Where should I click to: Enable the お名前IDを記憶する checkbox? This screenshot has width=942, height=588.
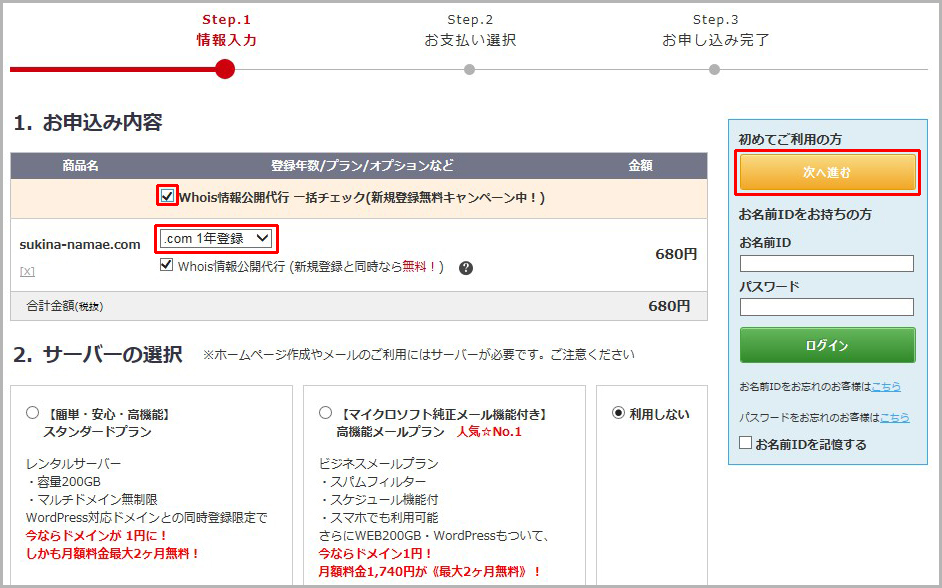[x=745, y=443]
